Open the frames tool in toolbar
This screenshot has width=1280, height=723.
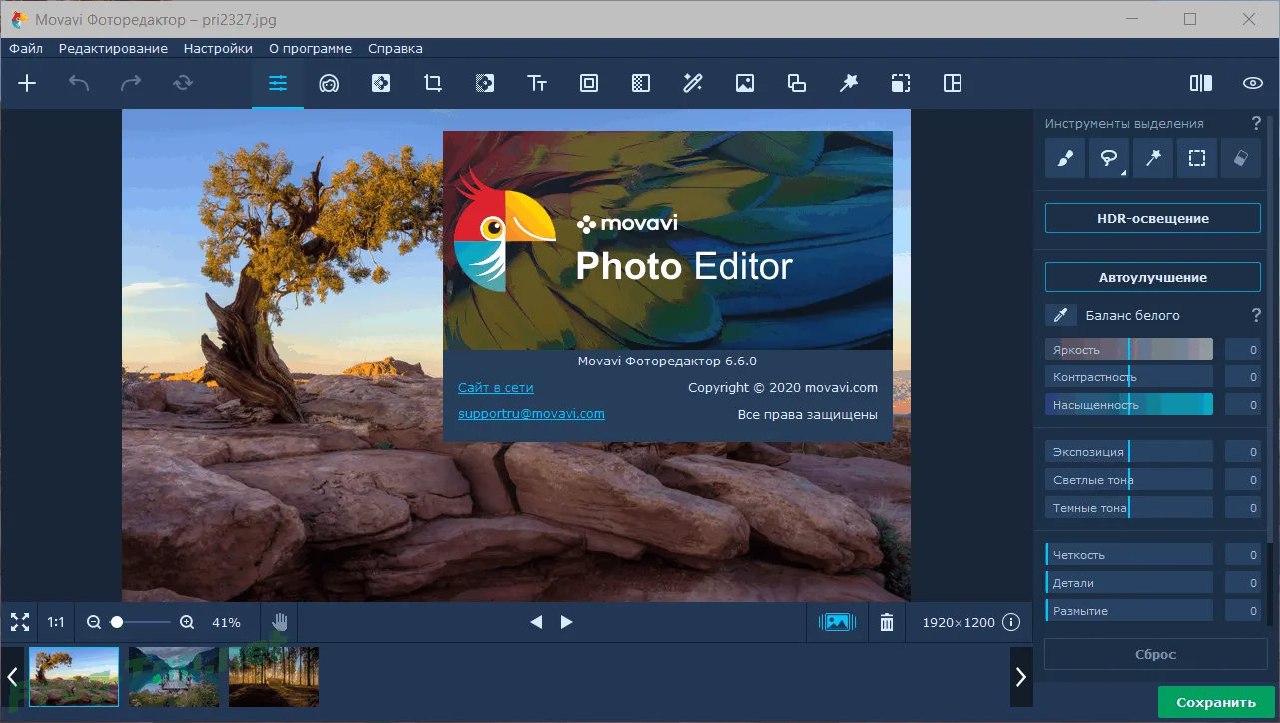point(589,84)
